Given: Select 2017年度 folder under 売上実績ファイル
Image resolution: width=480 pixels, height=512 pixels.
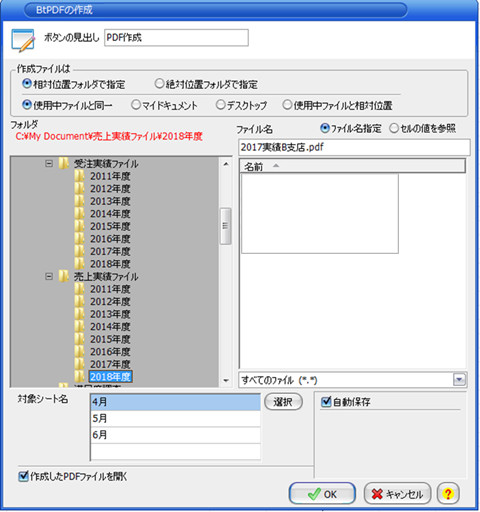Looking at the screenshot, I should click(110, 364).
